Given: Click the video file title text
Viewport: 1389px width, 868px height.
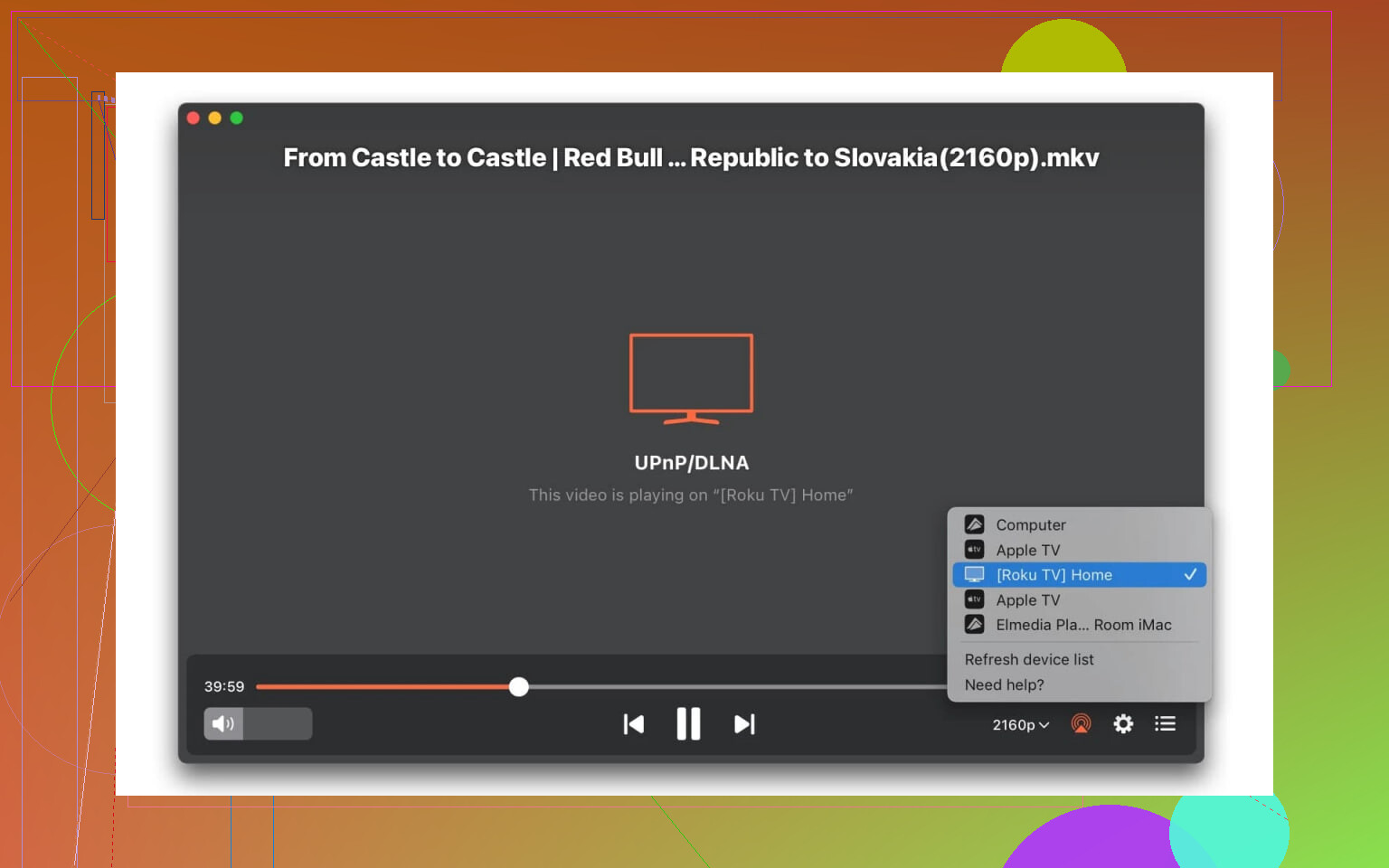Looking at the screenshot, I should pos(691,157).
